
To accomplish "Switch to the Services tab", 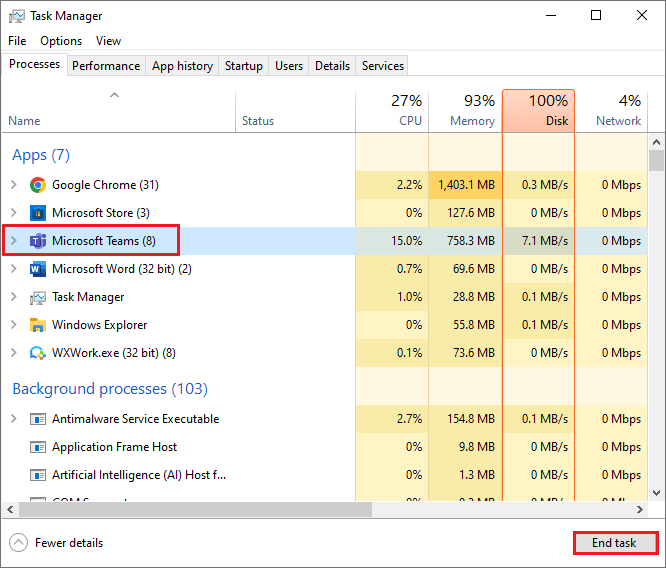I will 383,66.
